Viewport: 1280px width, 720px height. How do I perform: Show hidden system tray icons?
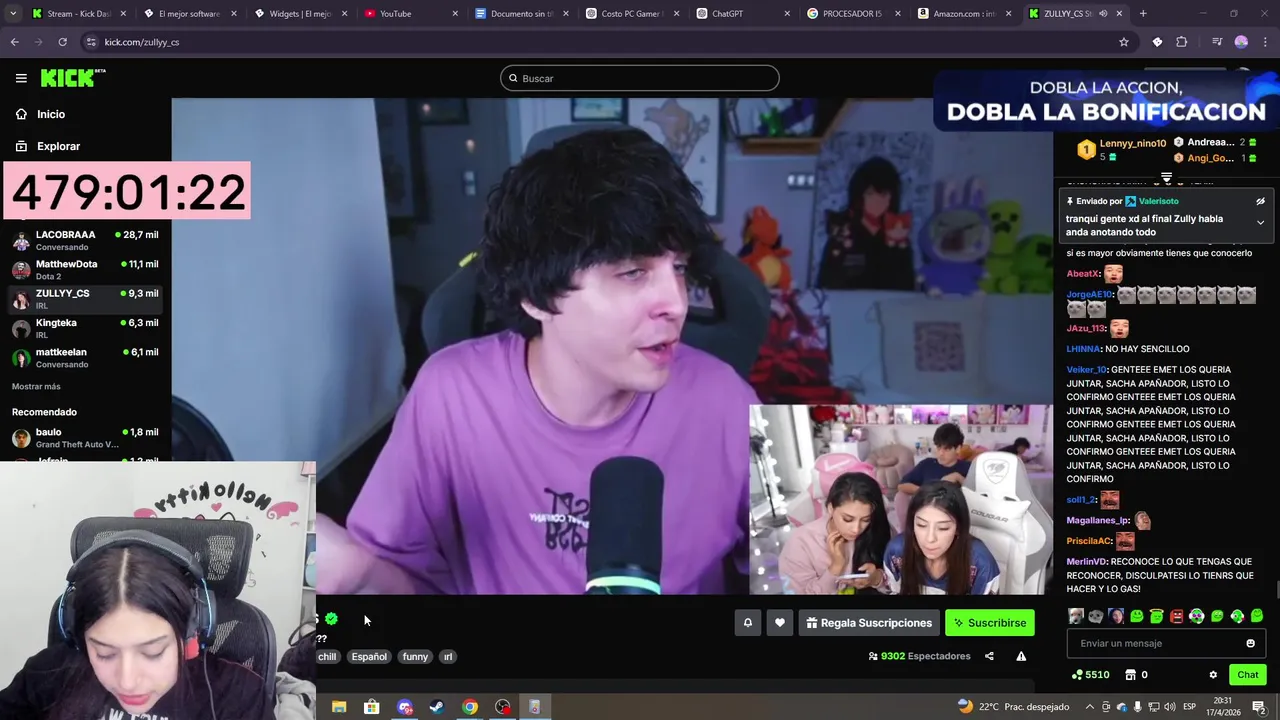[x=1091, y=707]
